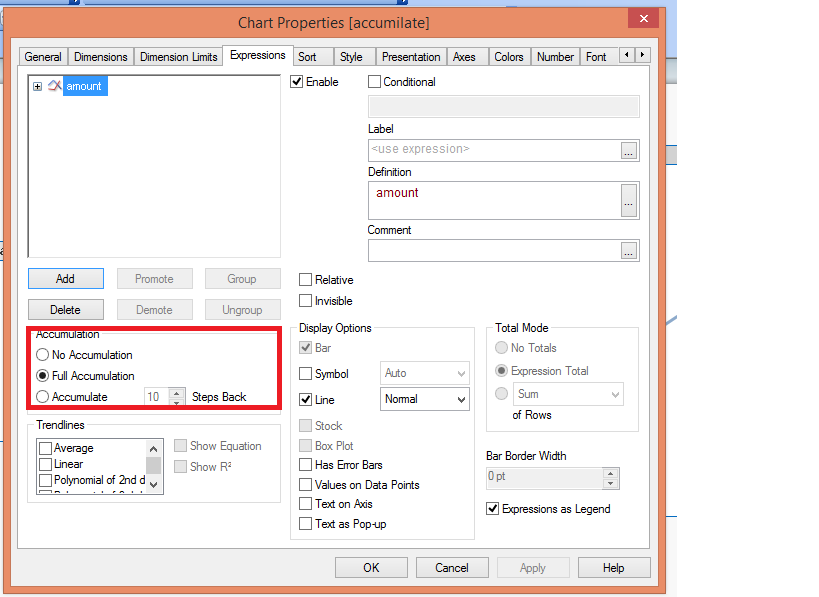
Task: Click the Comment input field
Action: pos(494,251)
